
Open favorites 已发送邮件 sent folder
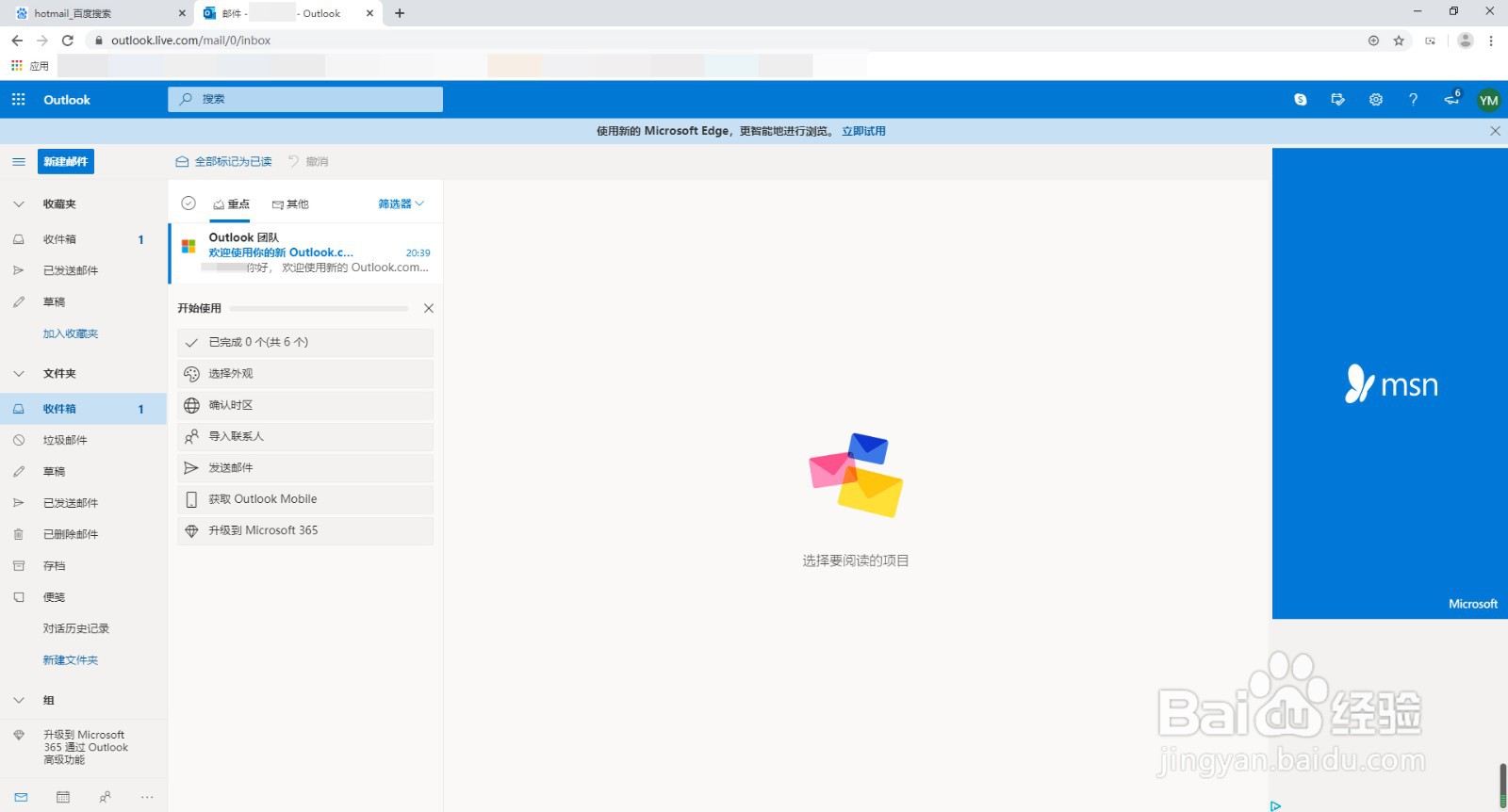pos(83,270)
